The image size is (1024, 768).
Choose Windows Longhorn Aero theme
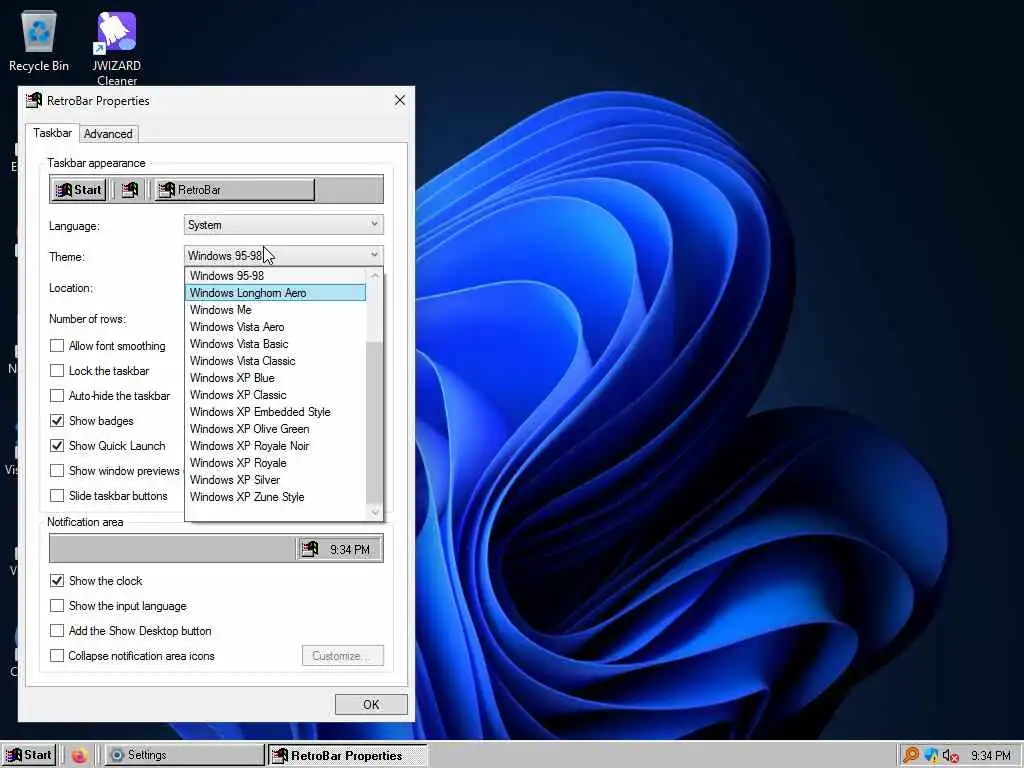coord(276,293)
